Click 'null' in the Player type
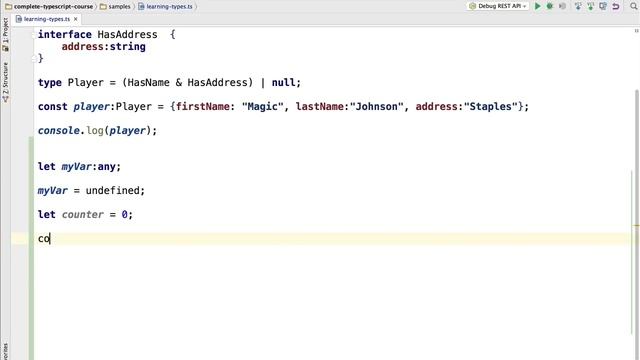 point(283,82)
